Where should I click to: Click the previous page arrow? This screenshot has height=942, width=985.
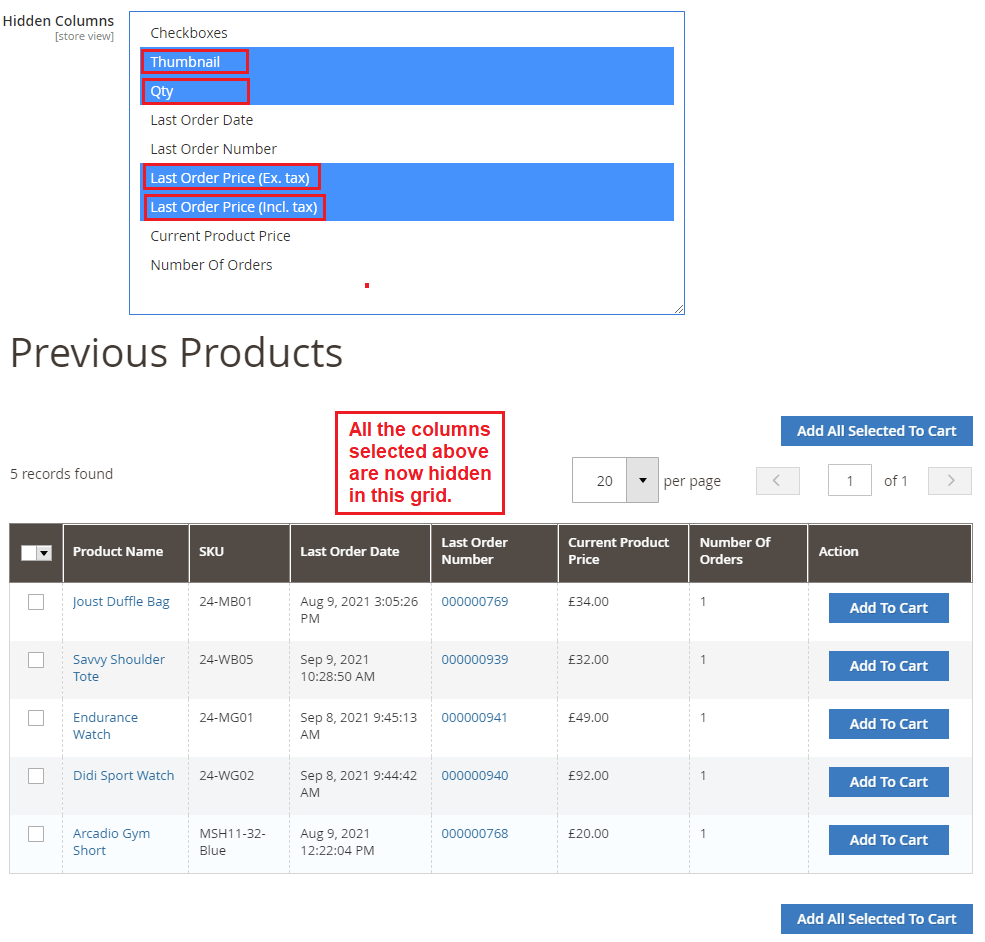[x=778, y=481]
